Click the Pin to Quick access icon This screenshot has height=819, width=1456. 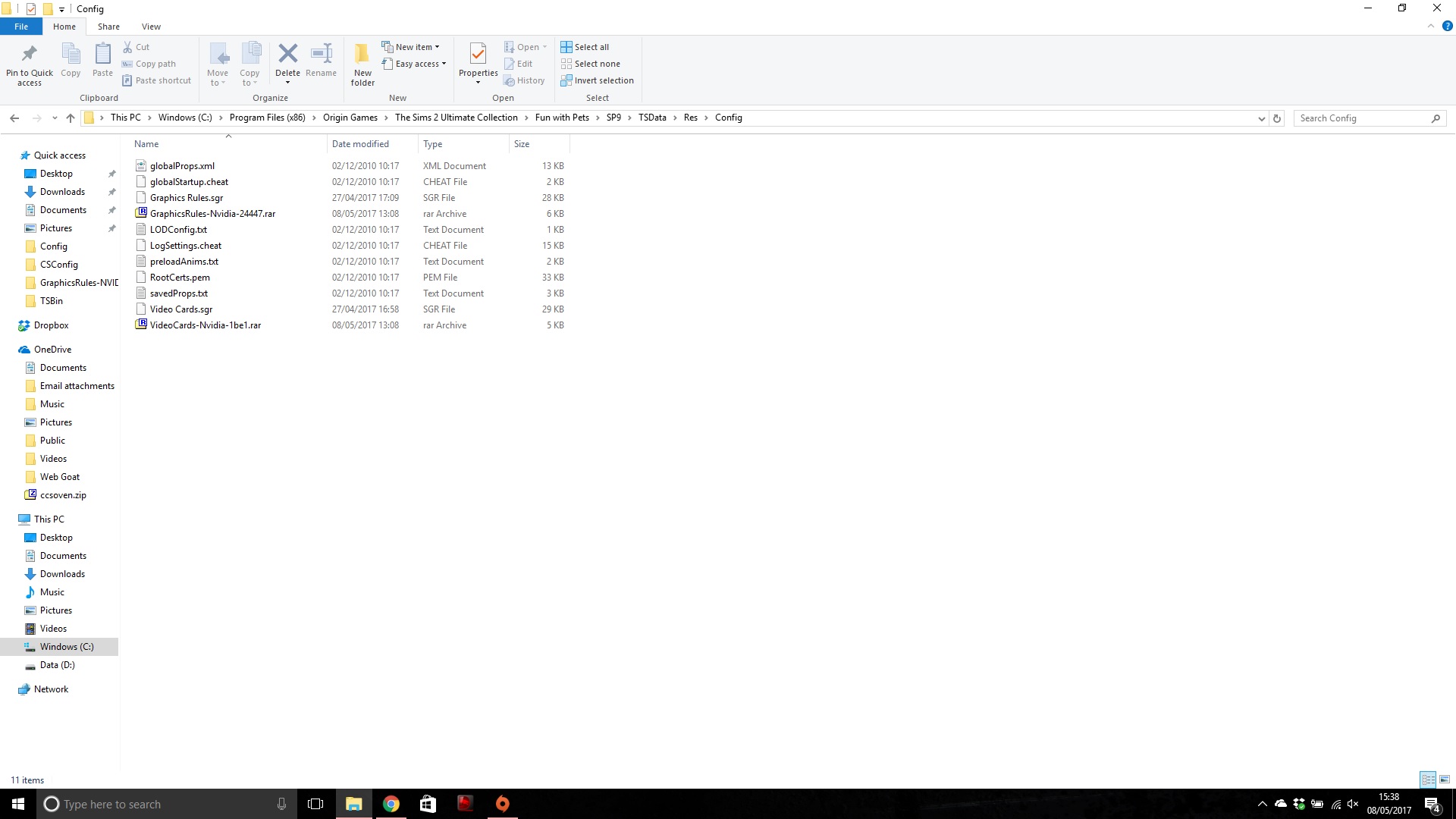tap(30, 55)
